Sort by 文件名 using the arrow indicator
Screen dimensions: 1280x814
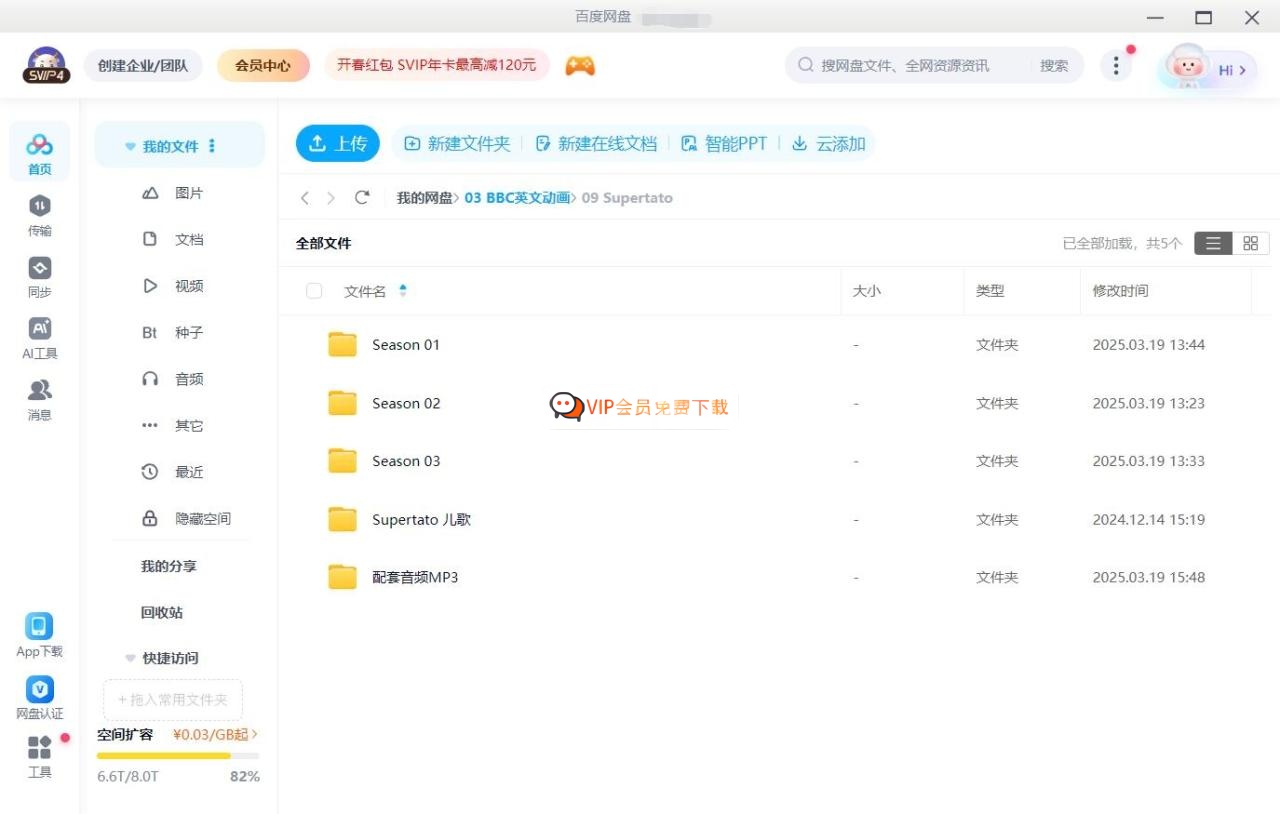coord(403,291)
